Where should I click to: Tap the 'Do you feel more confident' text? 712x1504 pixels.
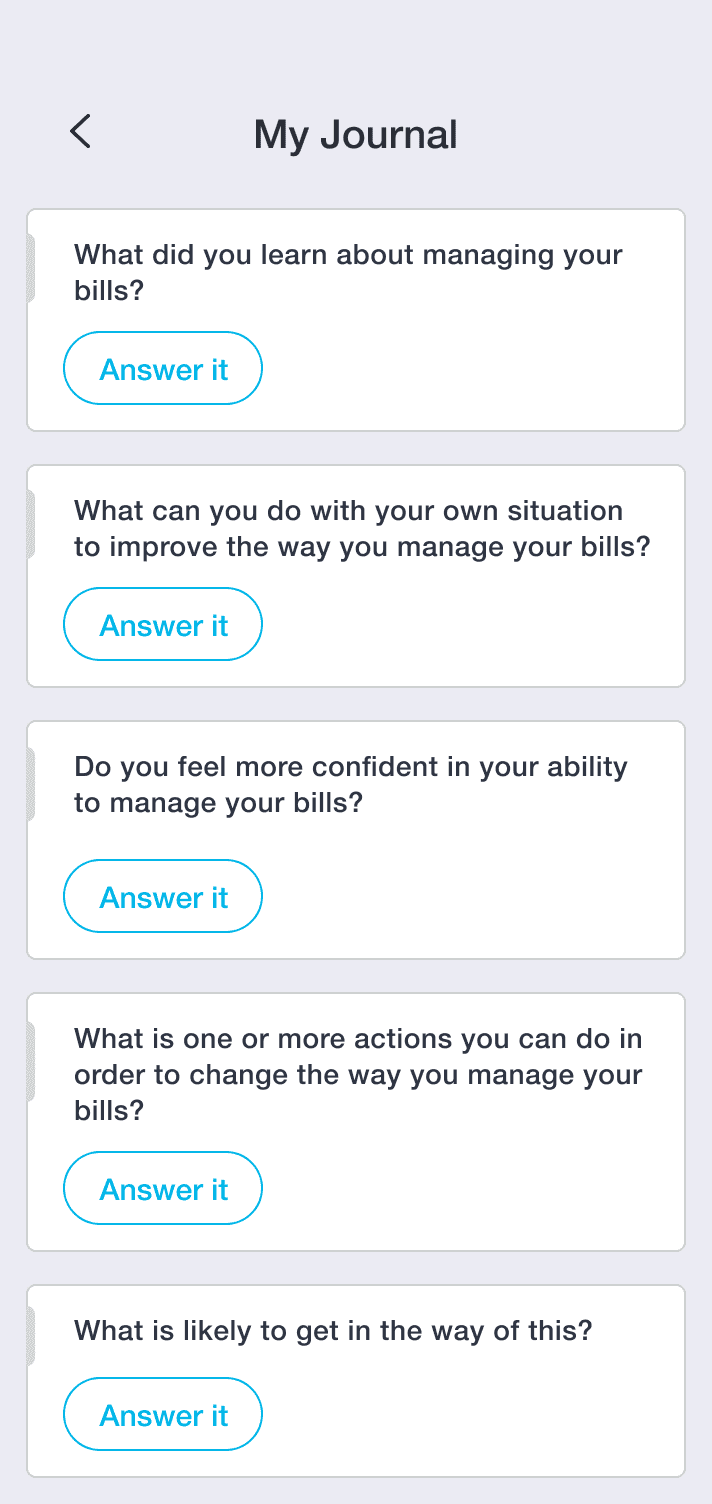coord(350,785)
